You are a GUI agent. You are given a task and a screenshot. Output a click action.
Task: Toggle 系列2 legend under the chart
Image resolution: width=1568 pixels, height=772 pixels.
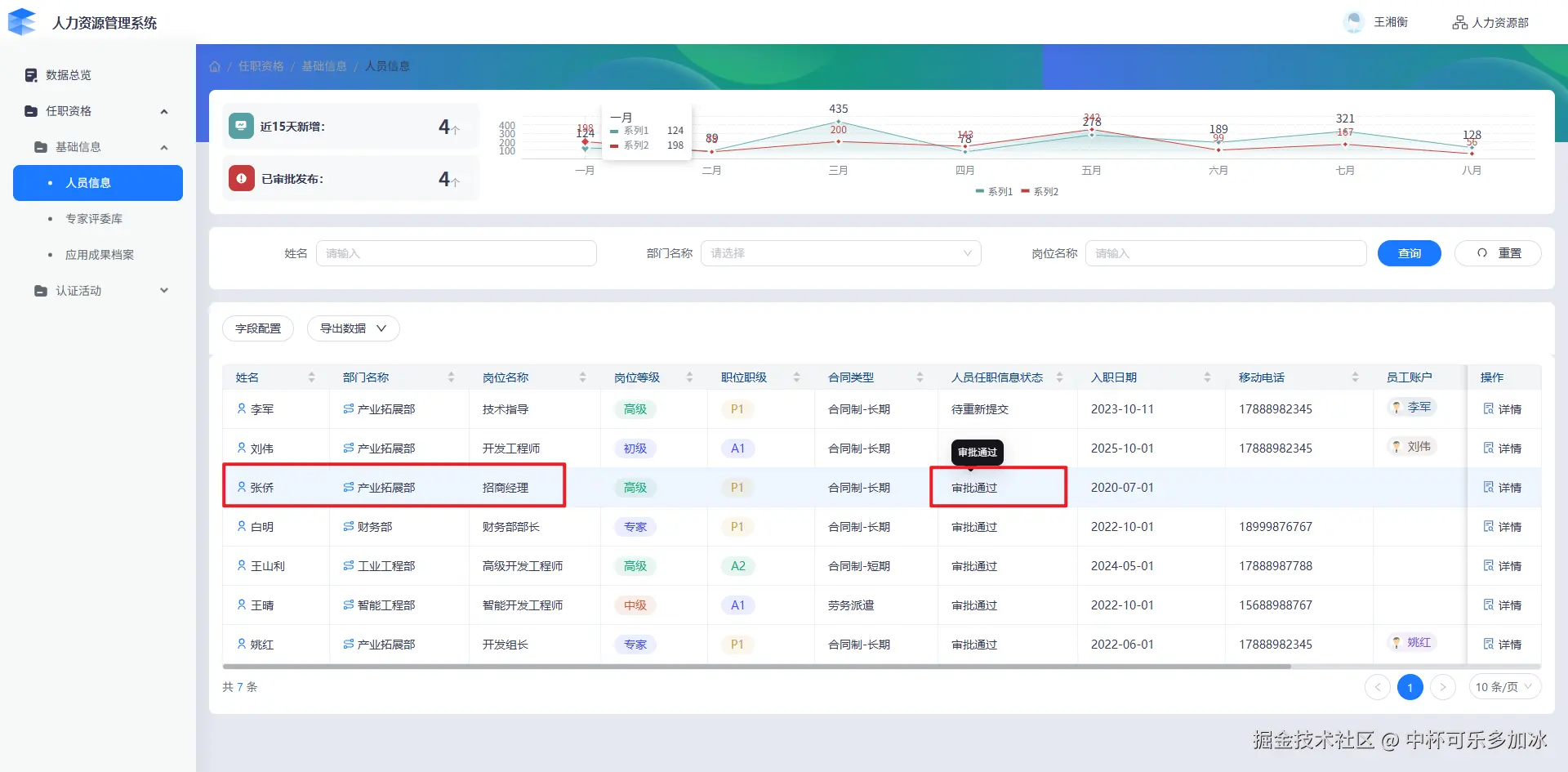click(x=1040, y=191)
